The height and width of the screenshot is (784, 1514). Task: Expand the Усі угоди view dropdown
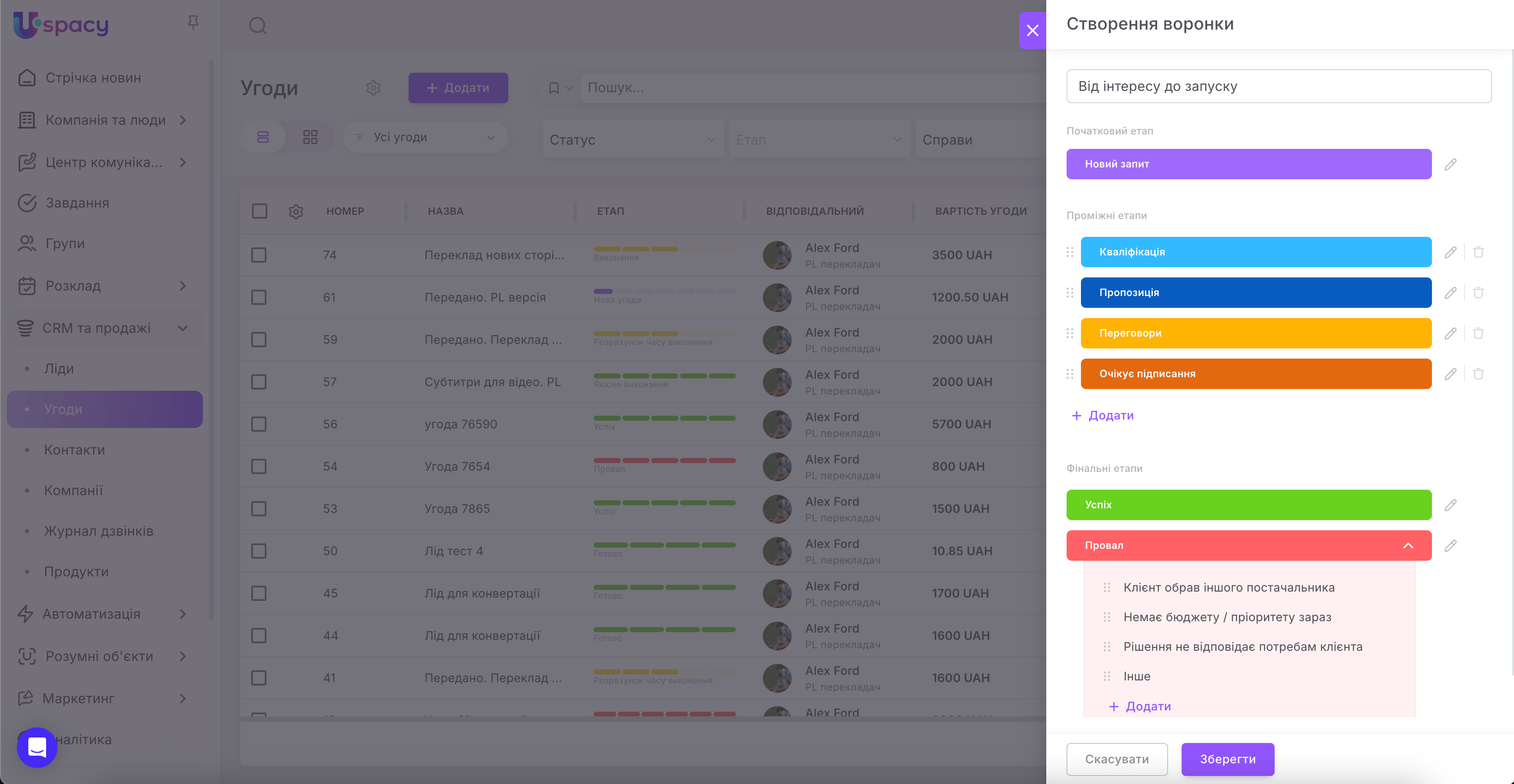(x=425, y=137)
